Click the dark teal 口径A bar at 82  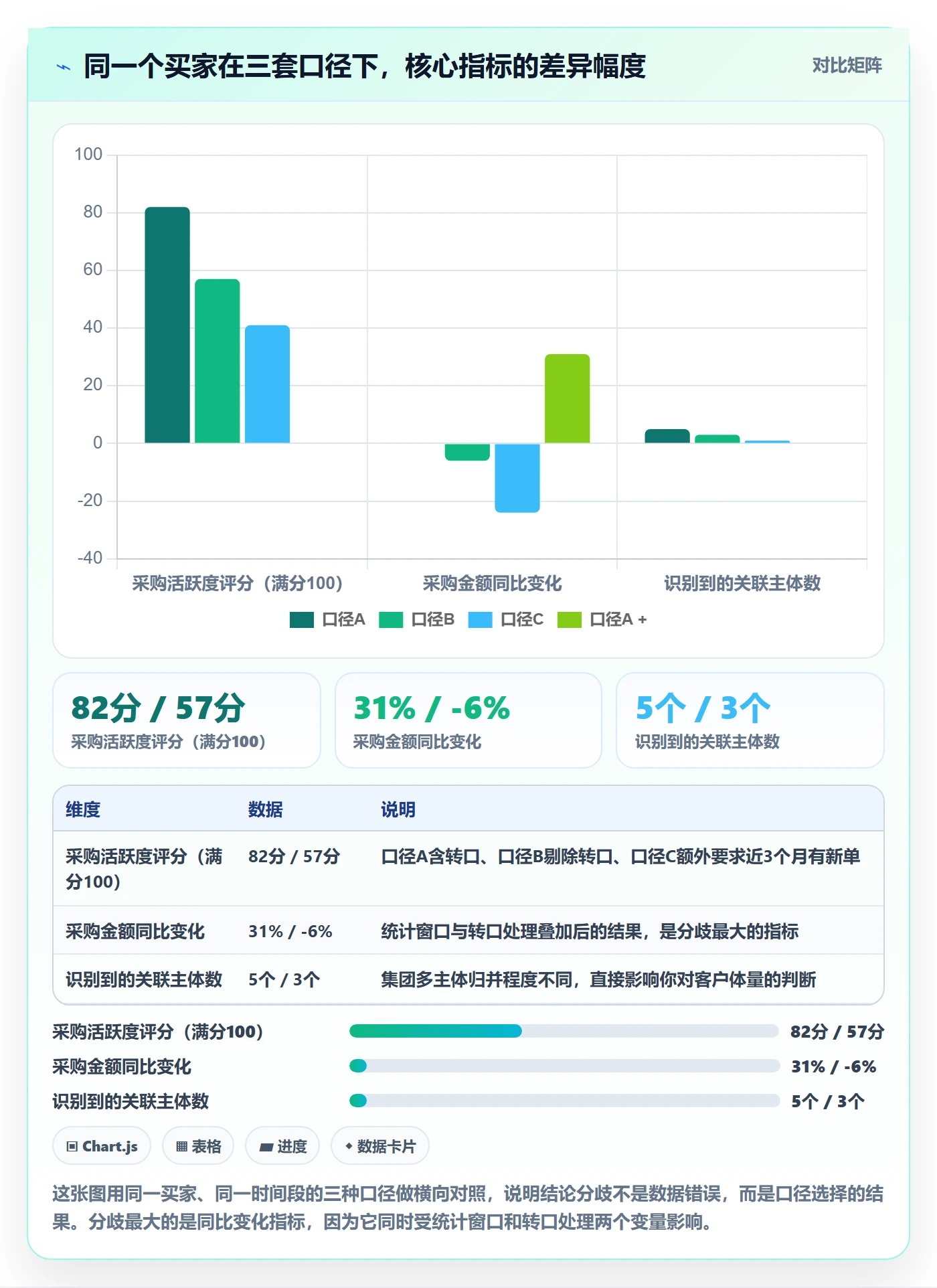coord(167,325)
